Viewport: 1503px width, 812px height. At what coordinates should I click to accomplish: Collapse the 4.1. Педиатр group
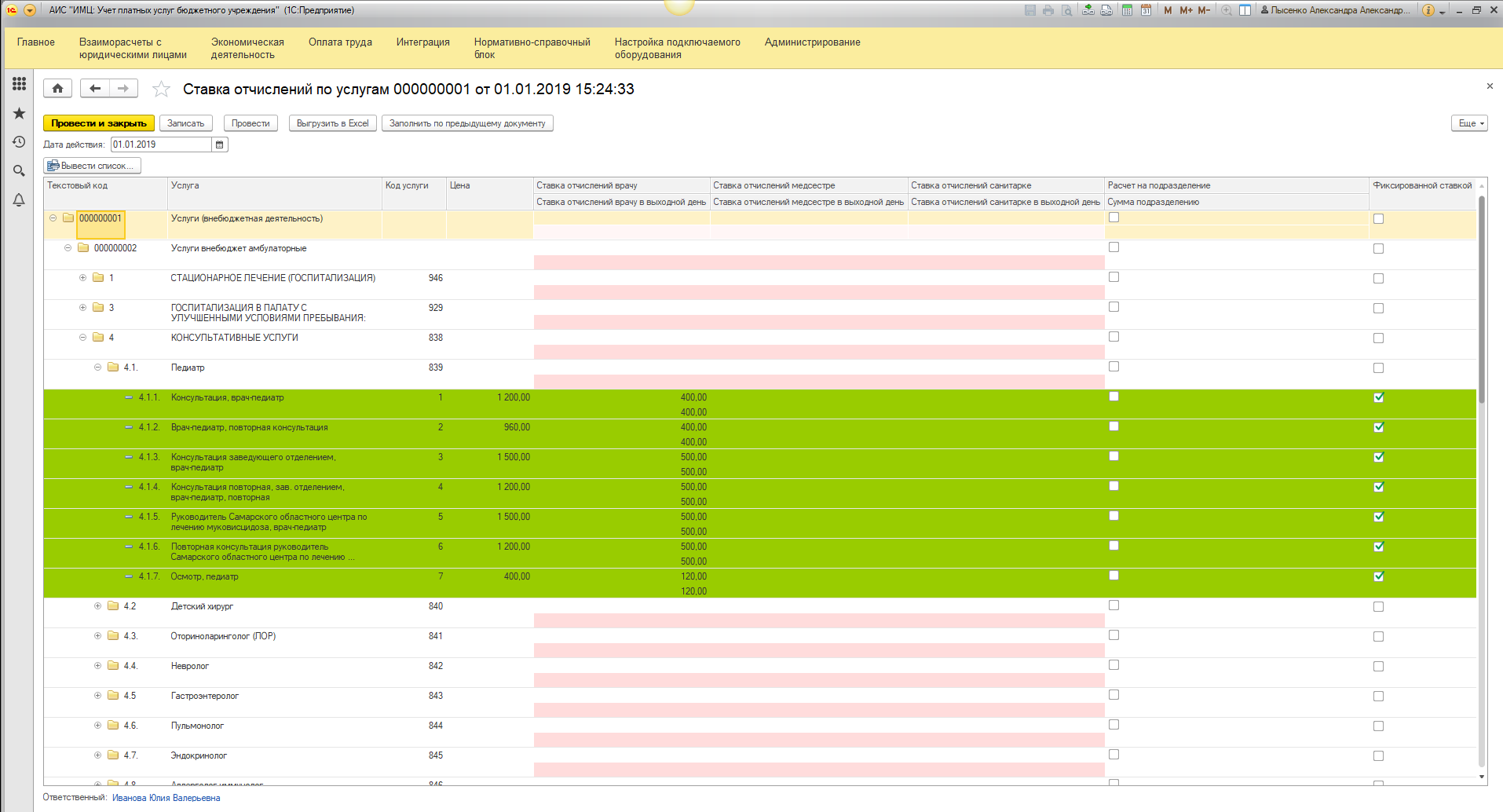tap(97, 368)
